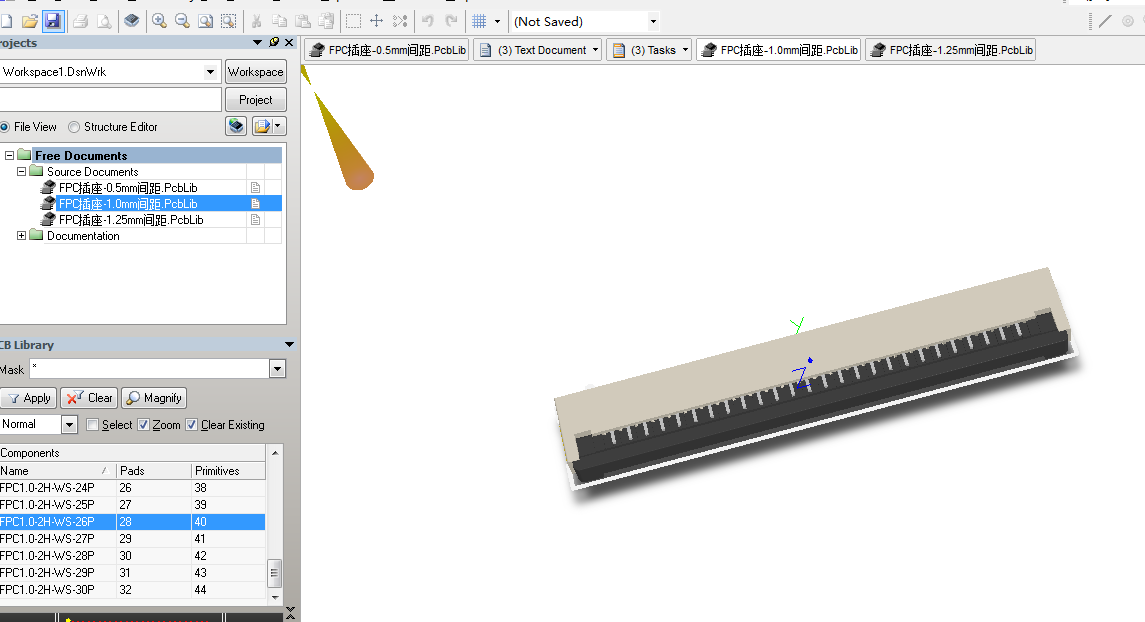1145x622 pixels.
Task: Toggle the Select checkbox
Action: [93, 425]
